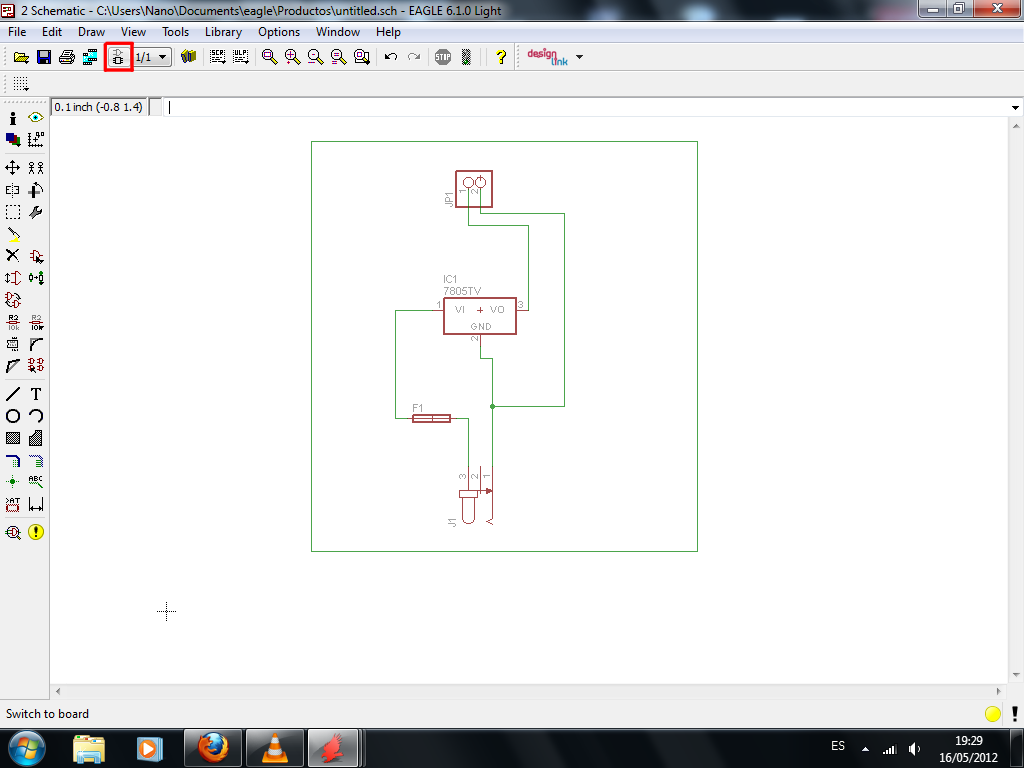Select the Value tool
Screen dimensions: 1024x768
(36, 322)
